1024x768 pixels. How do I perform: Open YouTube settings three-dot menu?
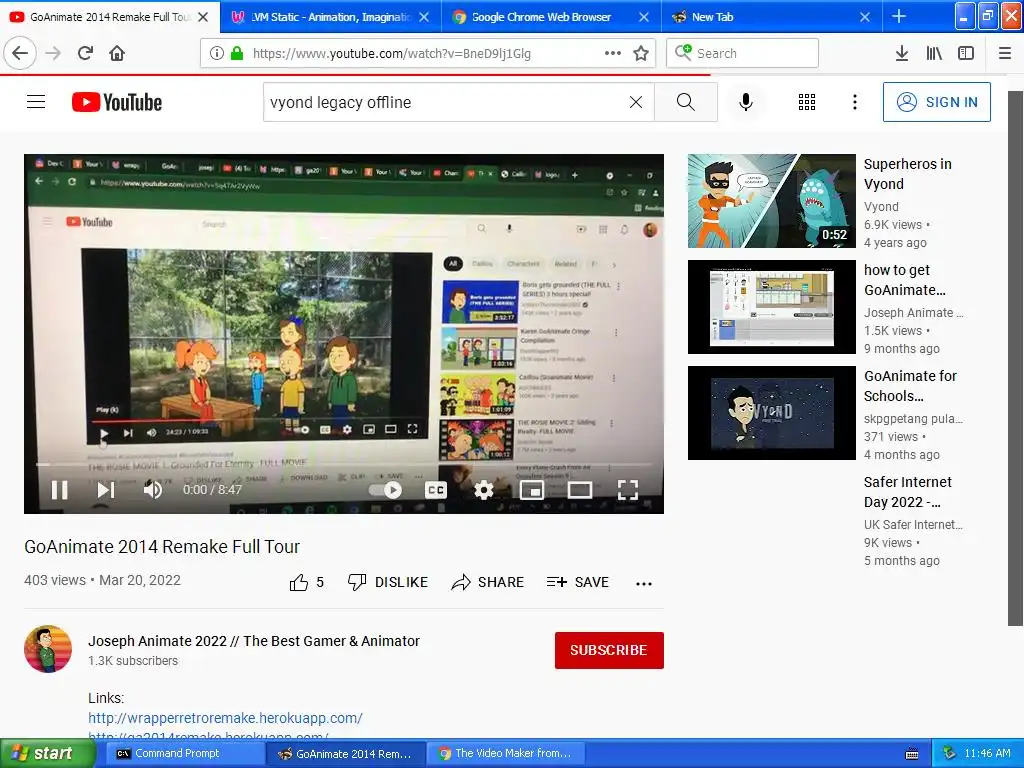tap(855, 102)
